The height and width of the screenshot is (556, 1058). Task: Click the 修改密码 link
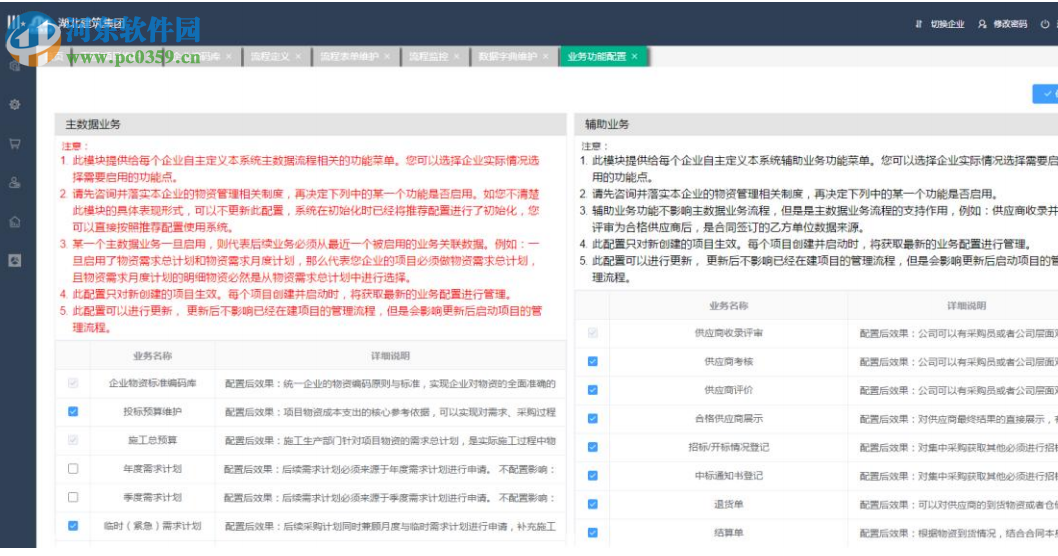click(x=1010, y=24)
